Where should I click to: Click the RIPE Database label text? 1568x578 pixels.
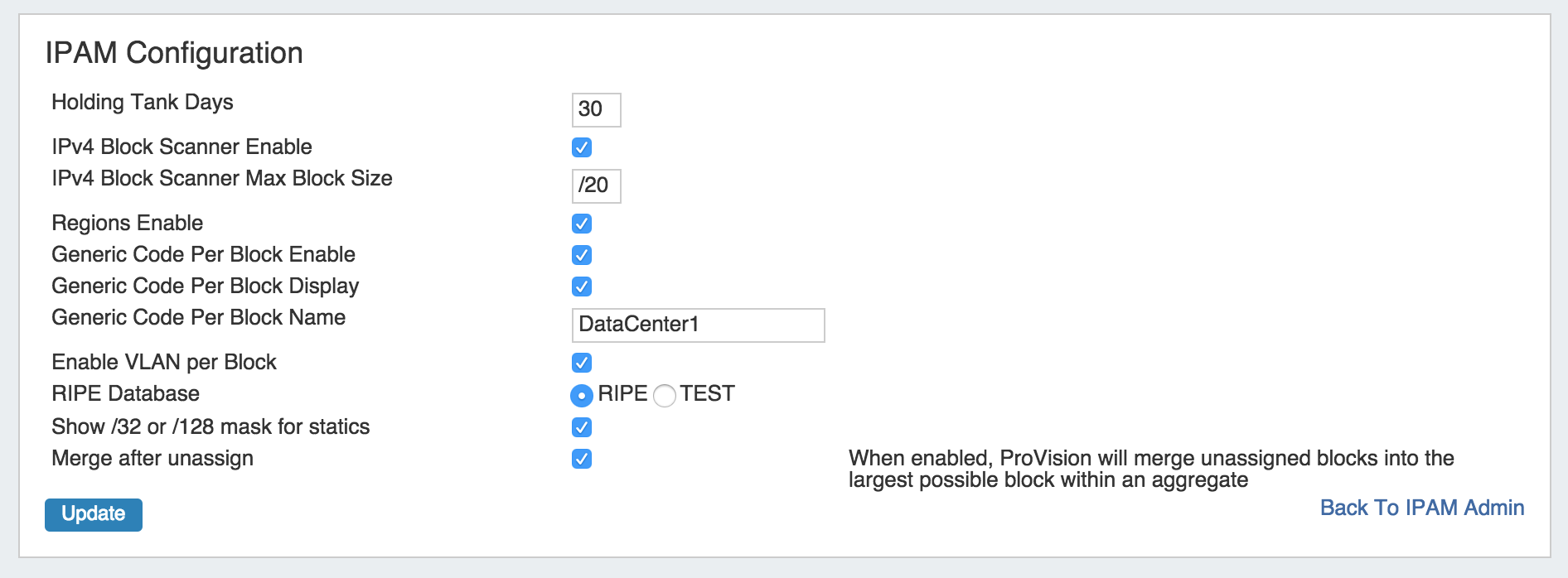pyautogui.click(x=125, y=393)
